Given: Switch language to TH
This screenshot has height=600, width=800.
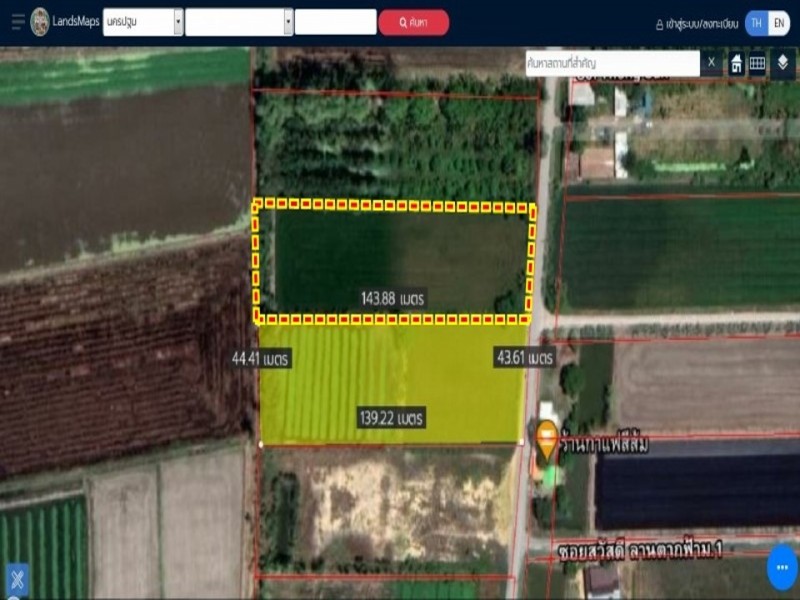Looking at the screenshot, I should click(757, 23).
